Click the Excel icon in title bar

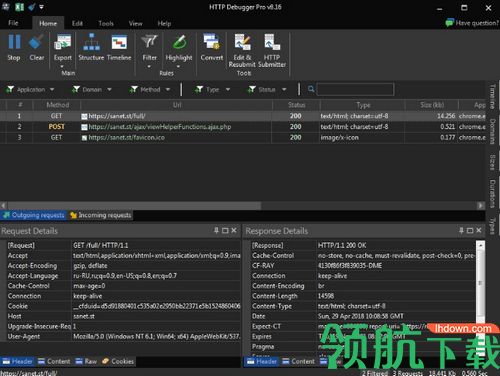(x=19, y=7)
